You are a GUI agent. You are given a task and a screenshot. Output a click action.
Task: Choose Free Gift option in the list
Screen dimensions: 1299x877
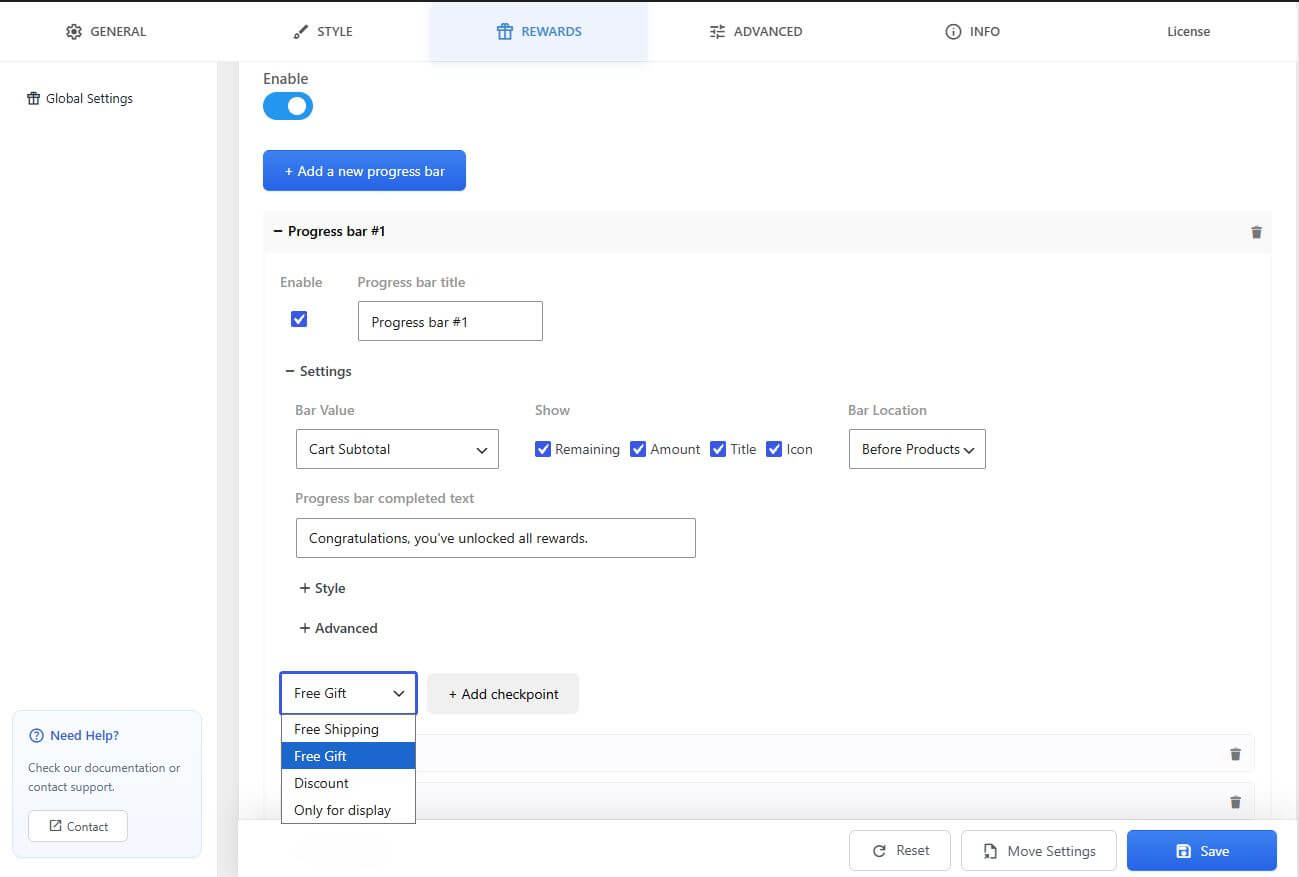coord(348,756)
